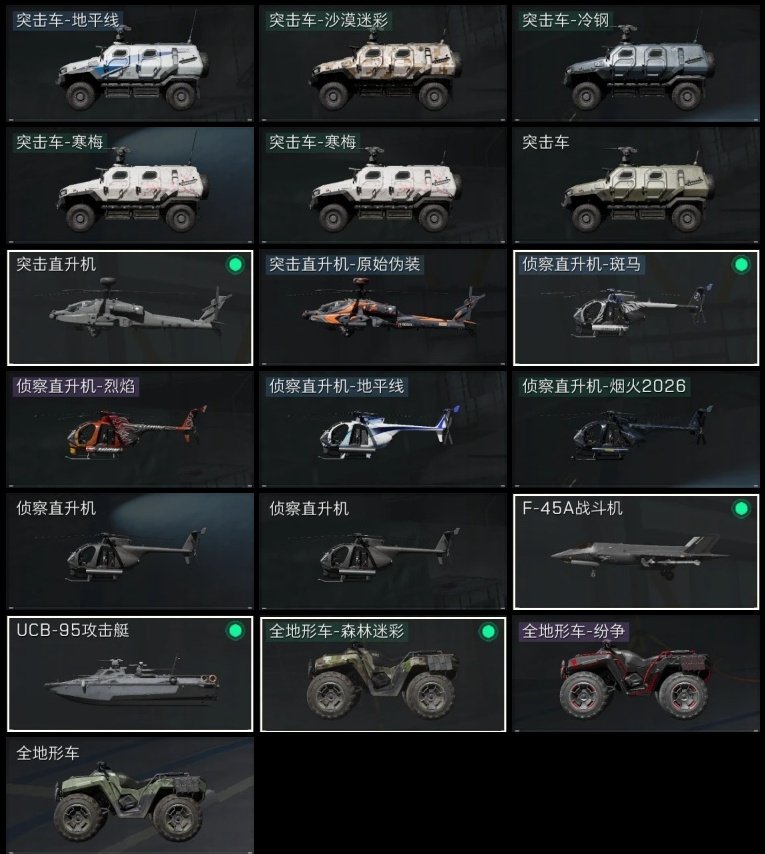765x854 pixels.
Task: Select the 侦察直升机-烟火2026 skin
Action: (636, 430)
